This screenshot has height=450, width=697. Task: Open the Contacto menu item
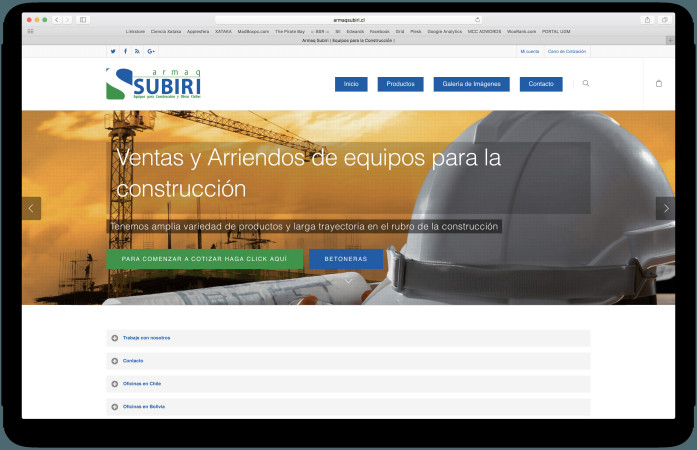(541, 84)
